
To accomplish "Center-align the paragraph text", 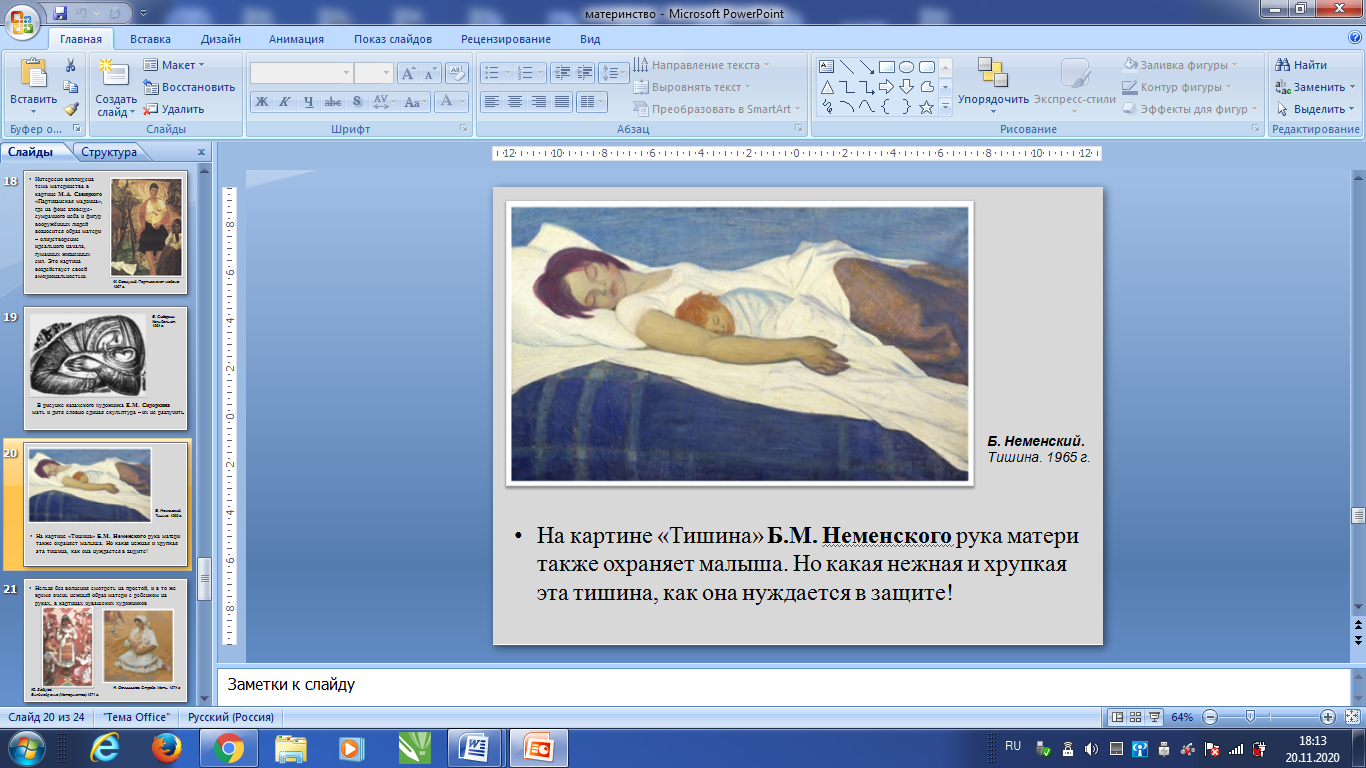I will [515, 102].
